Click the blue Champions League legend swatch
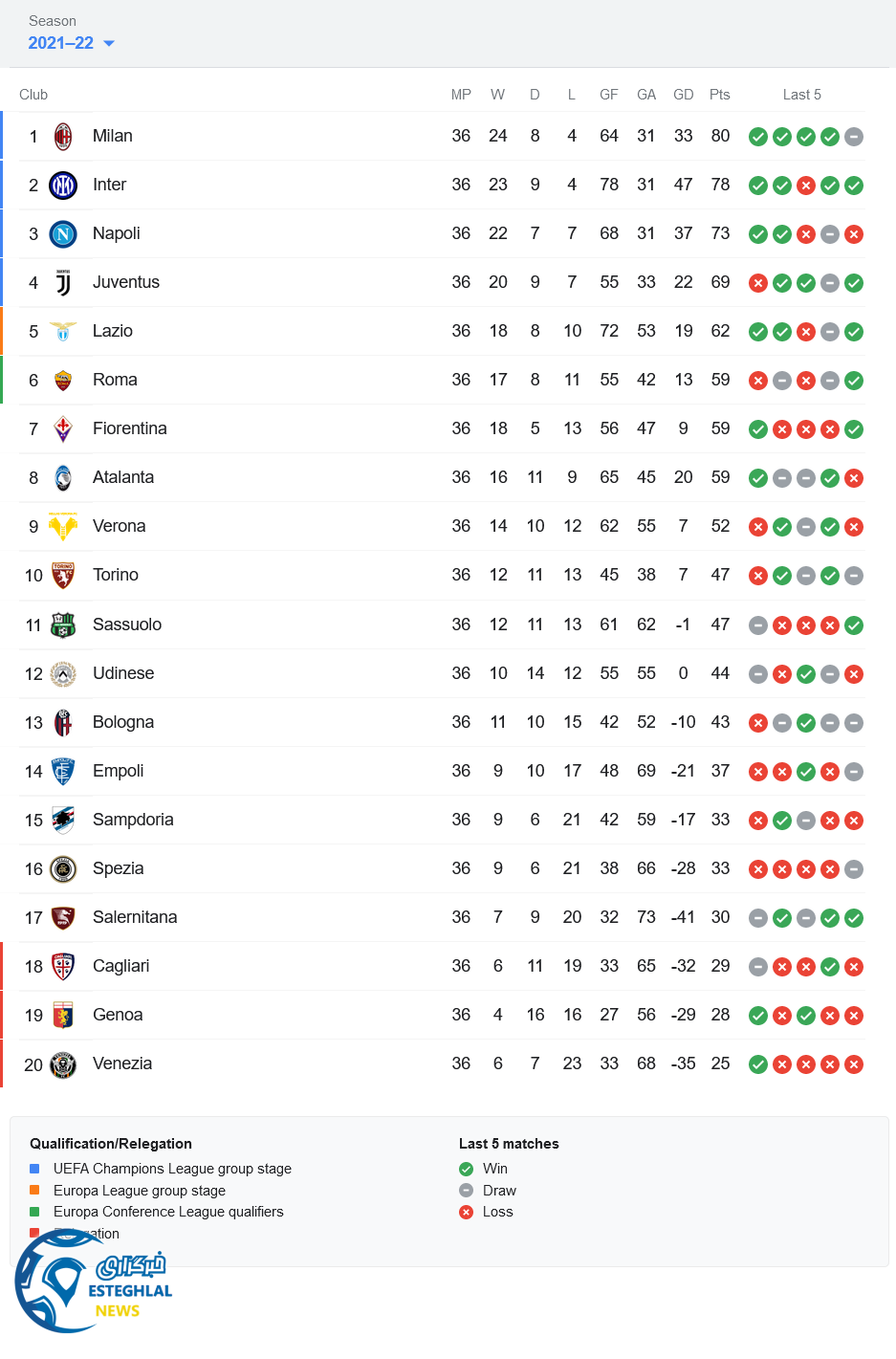Viewport: 896px width, 1359px height. pos(34,1169)
